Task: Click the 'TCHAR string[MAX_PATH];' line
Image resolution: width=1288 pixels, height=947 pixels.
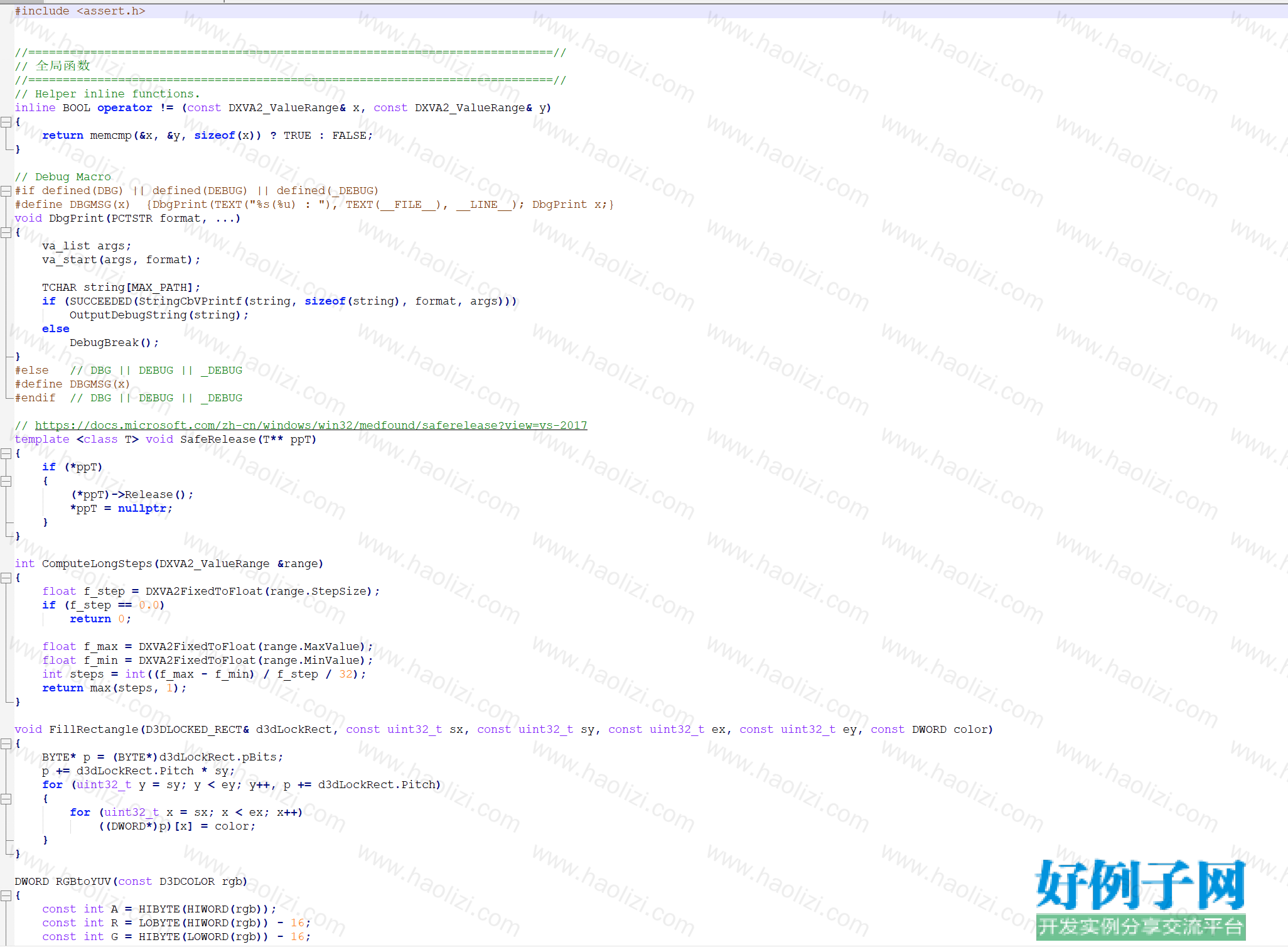Action: click(x=121, y=288)
